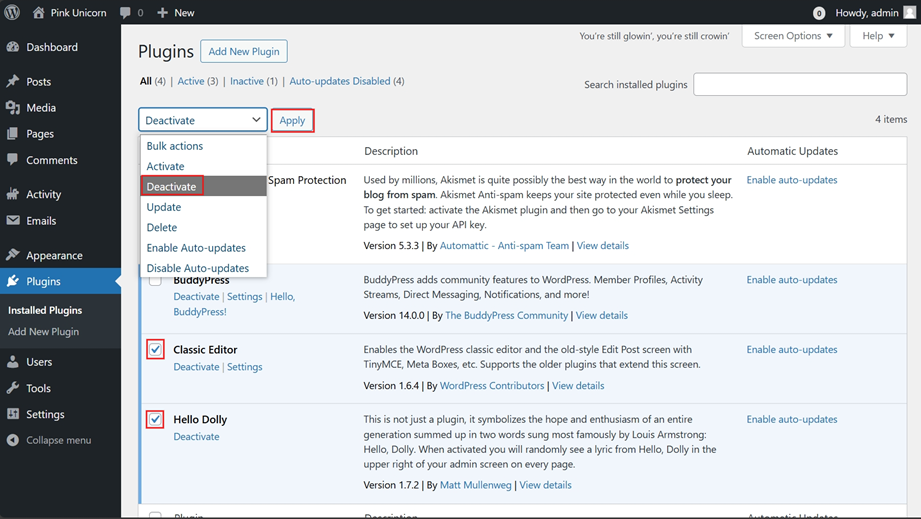
Task: Deactivate Classic Editor via row link
Action: [x=196, y=366]
